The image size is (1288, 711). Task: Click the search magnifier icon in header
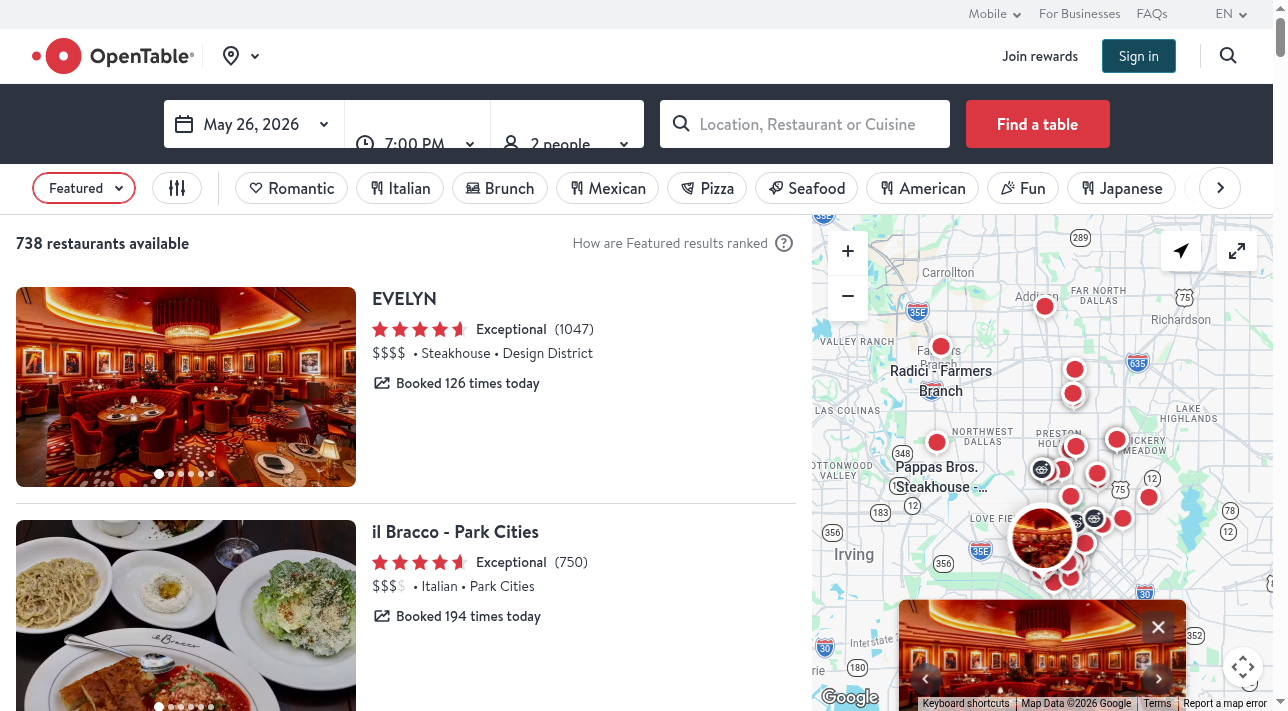1228,56
